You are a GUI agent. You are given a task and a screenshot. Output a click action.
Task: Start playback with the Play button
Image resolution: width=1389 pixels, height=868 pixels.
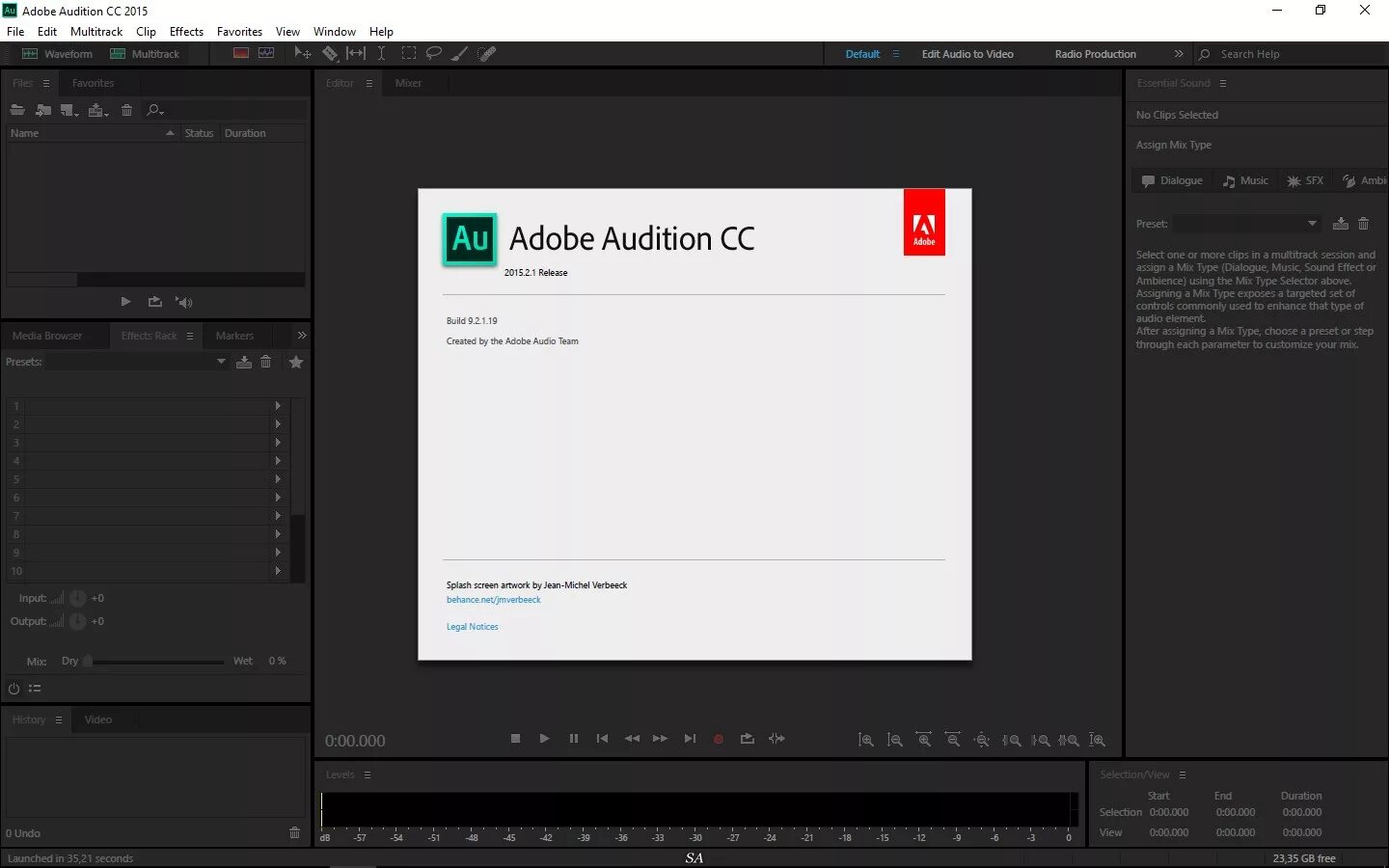(x=544, y=739)
